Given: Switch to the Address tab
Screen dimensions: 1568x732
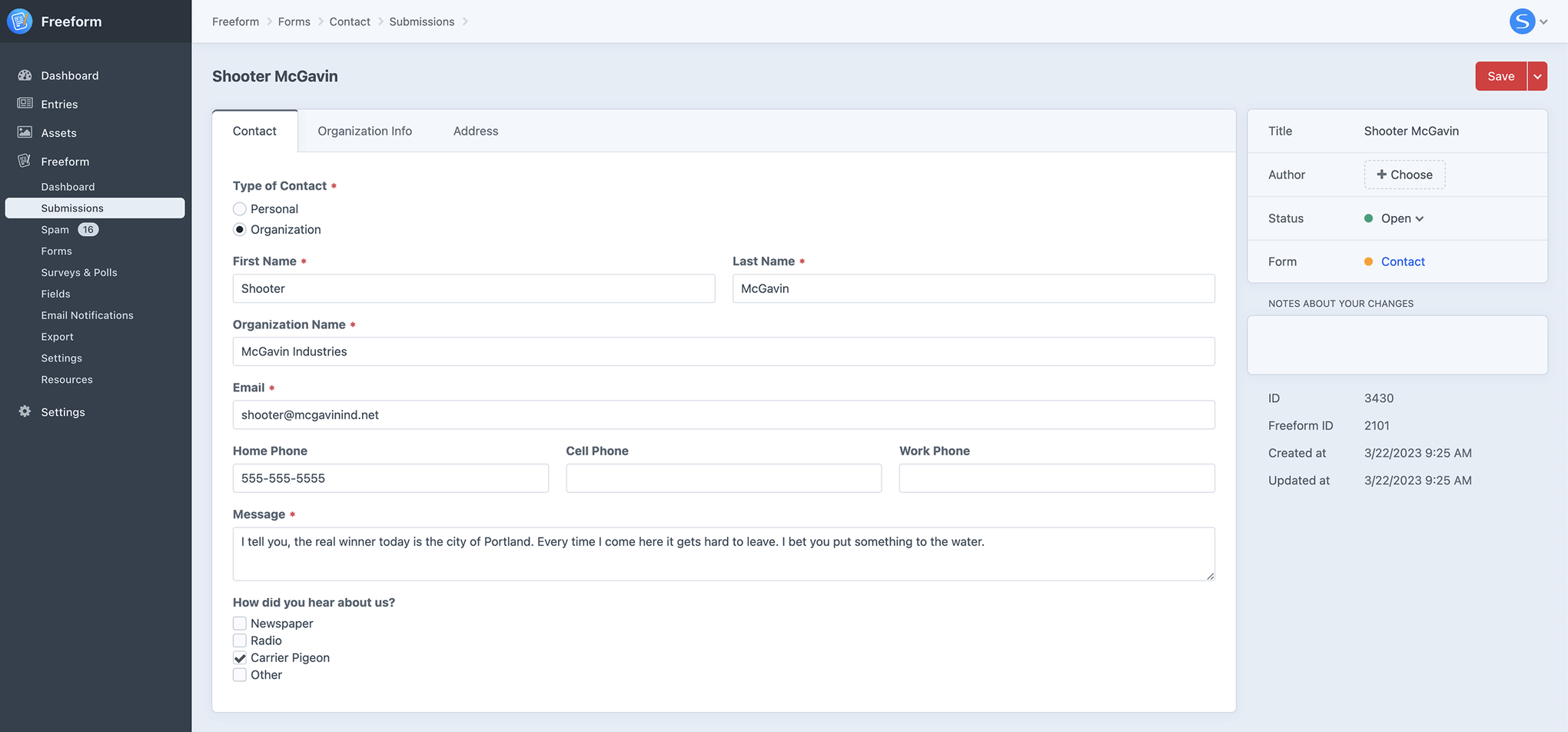Looking at the screenshot, I should pos(475,131).
